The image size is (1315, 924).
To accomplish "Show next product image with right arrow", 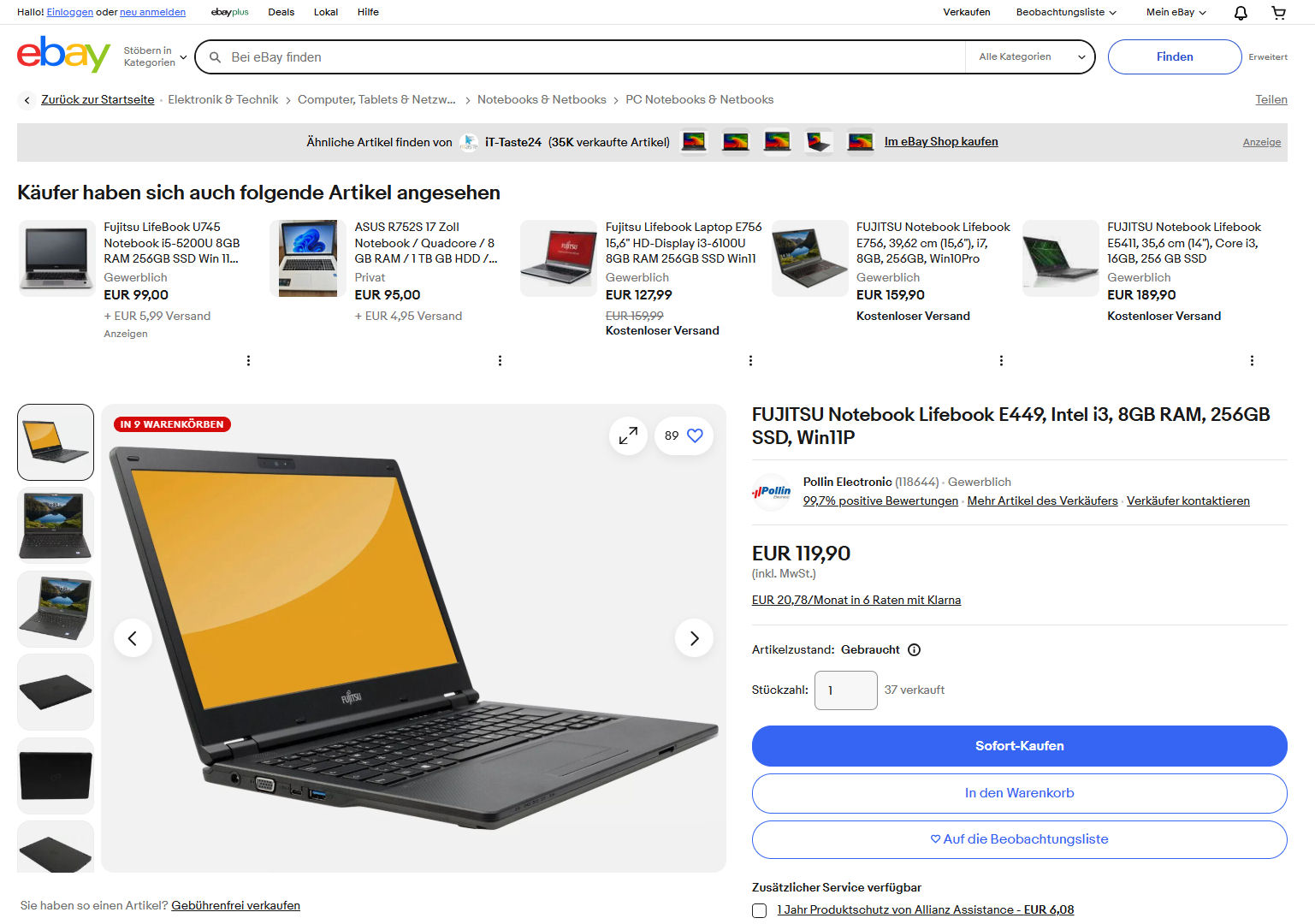I will coord(694,638).
